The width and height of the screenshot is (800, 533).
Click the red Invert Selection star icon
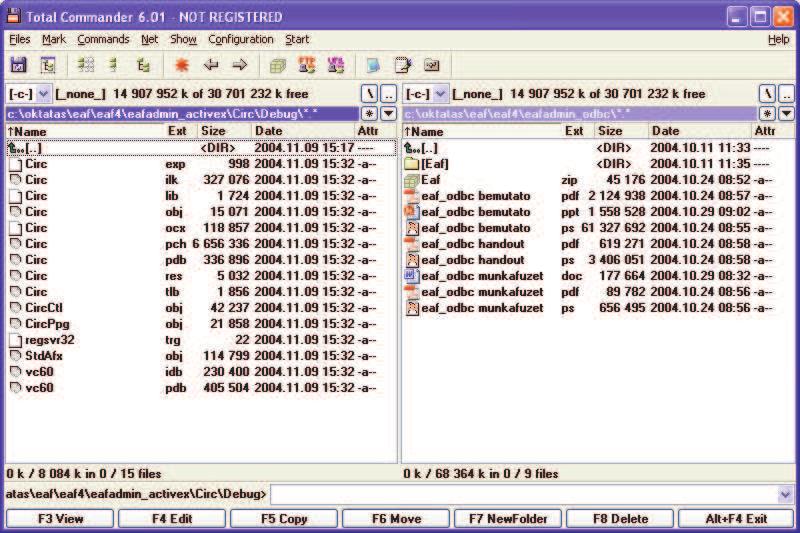(182, 65)
